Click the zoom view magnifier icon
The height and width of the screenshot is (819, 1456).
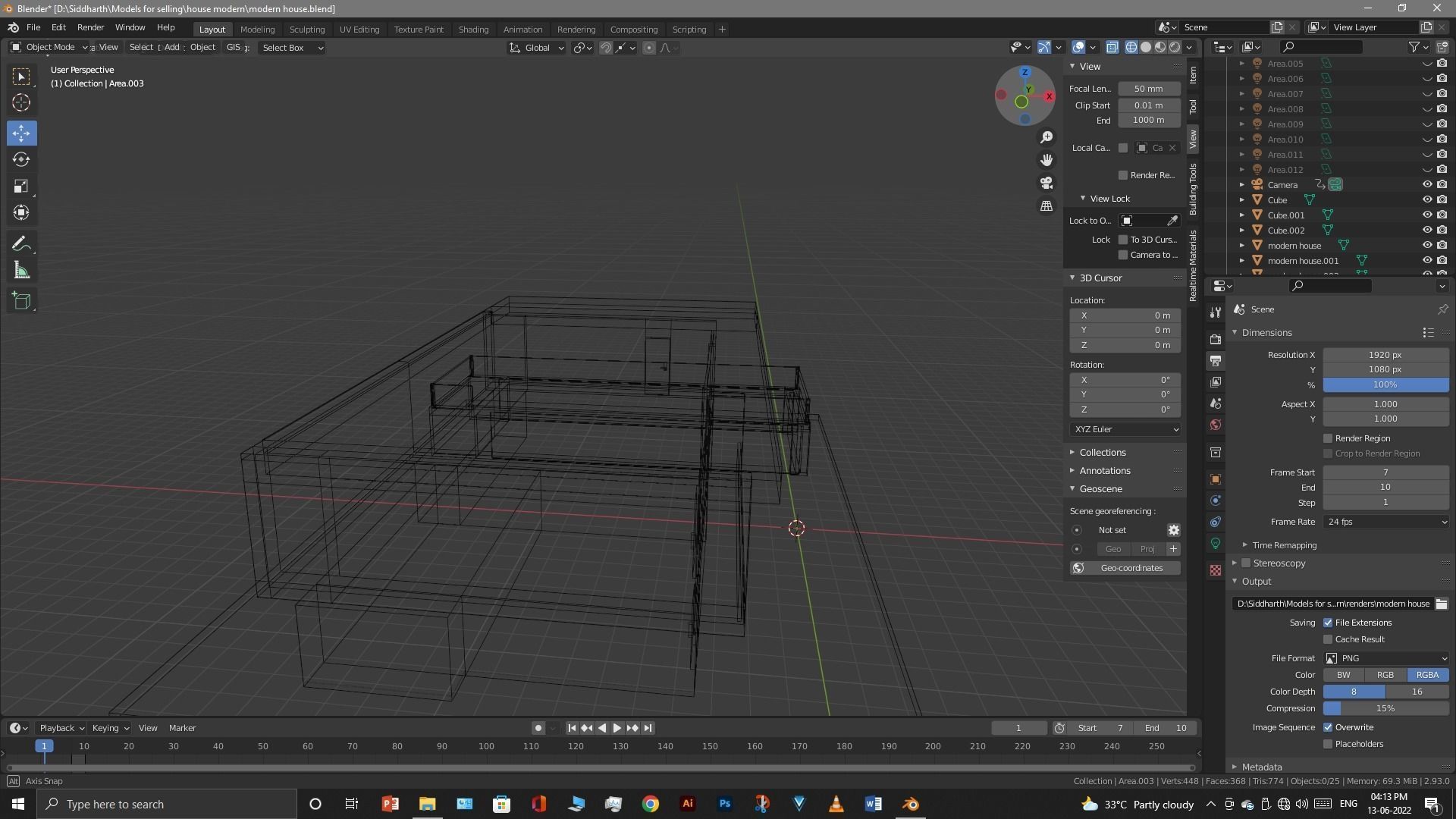coord(1046,137)
